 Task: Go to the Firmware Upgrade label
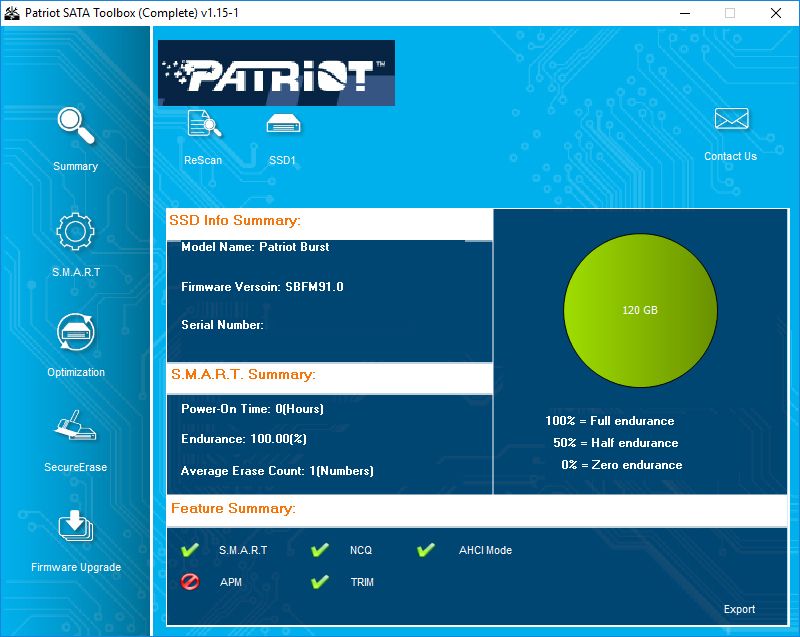76,567
